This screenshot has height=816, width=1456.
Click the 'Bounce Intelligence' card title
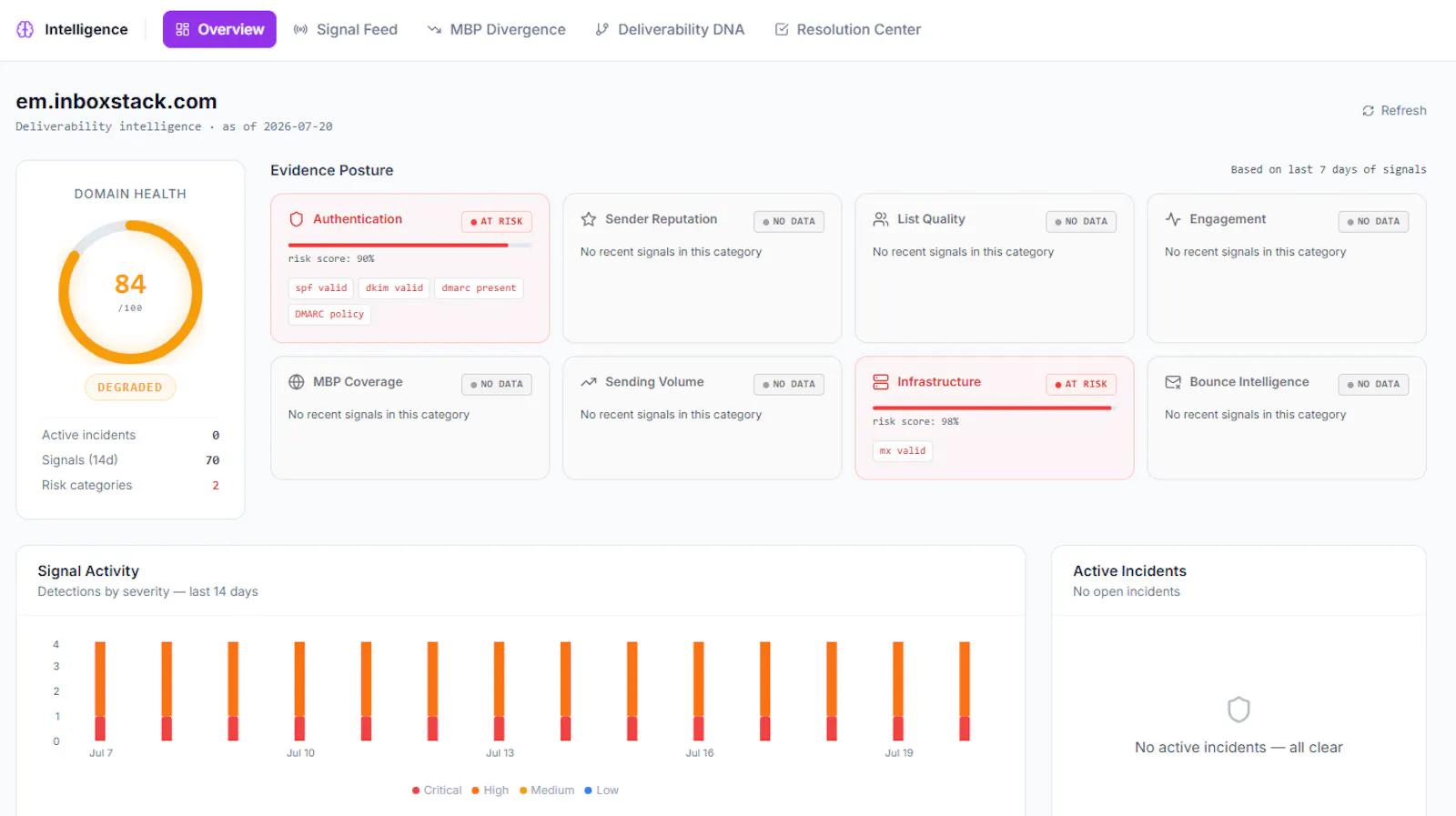(1249, 382)
